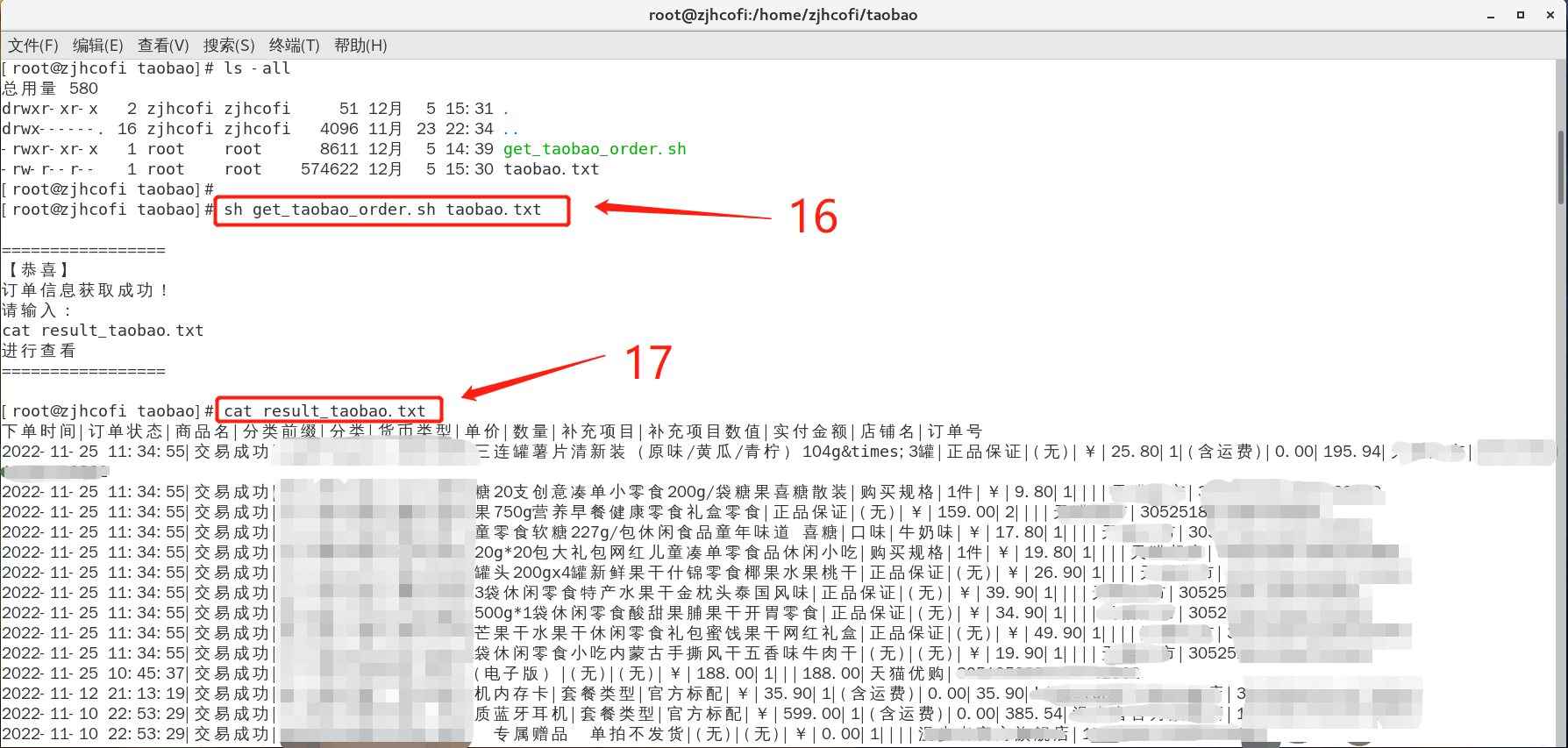Open the 文件(F) menu

coord(33,46)
